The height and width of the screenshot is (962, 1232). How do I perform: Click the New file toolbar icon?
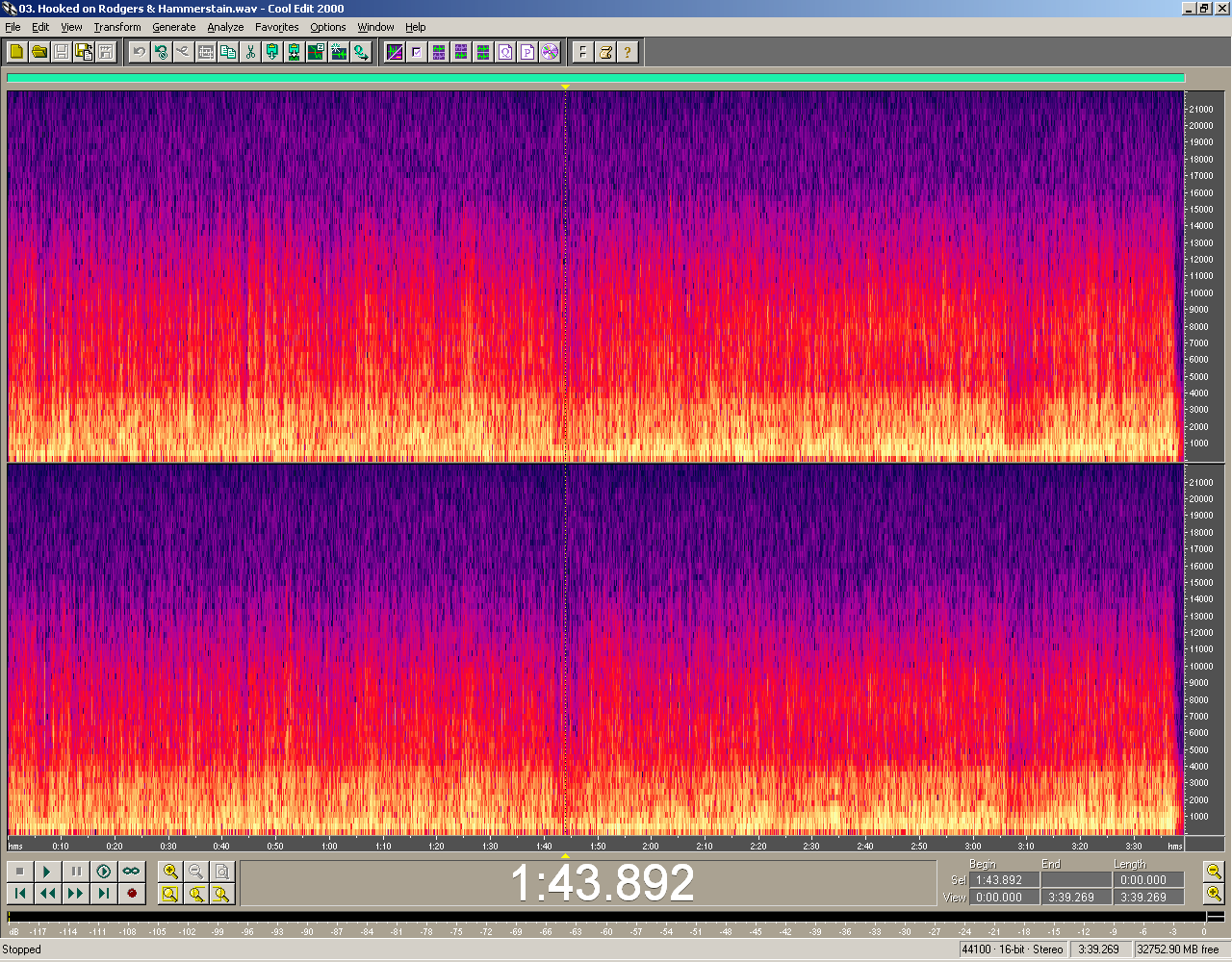16,52
